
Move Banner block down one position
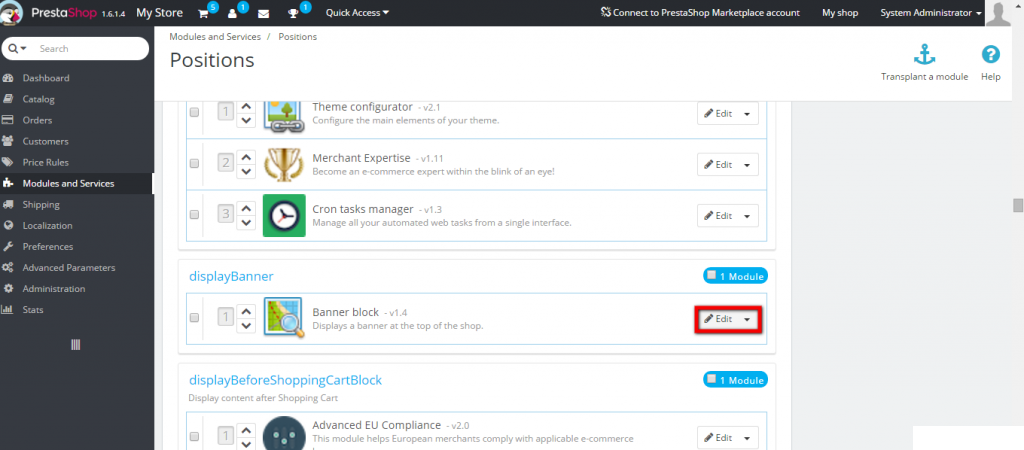(246, 325)
